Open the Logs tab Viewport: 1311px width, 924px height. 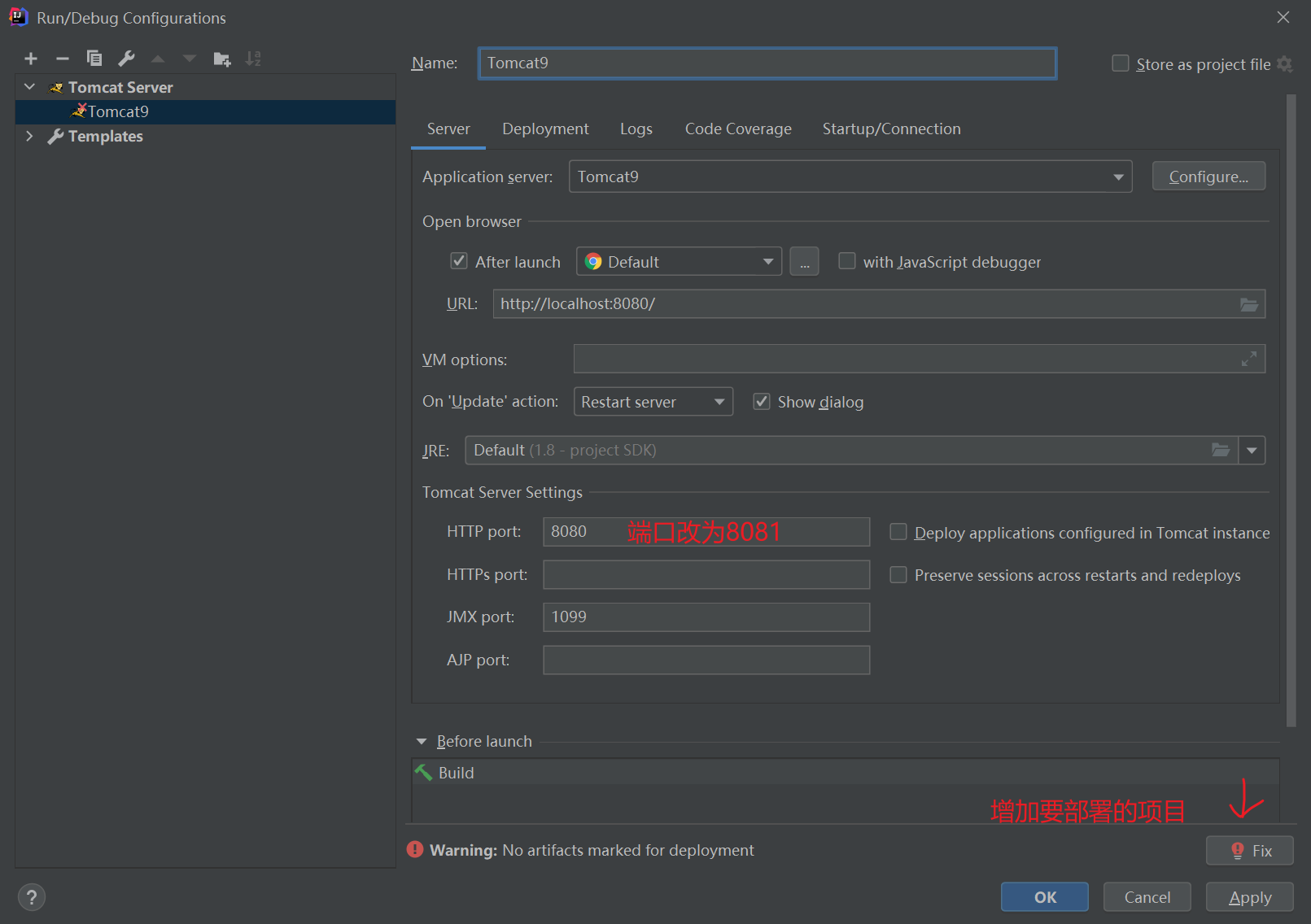pos(636,129)
